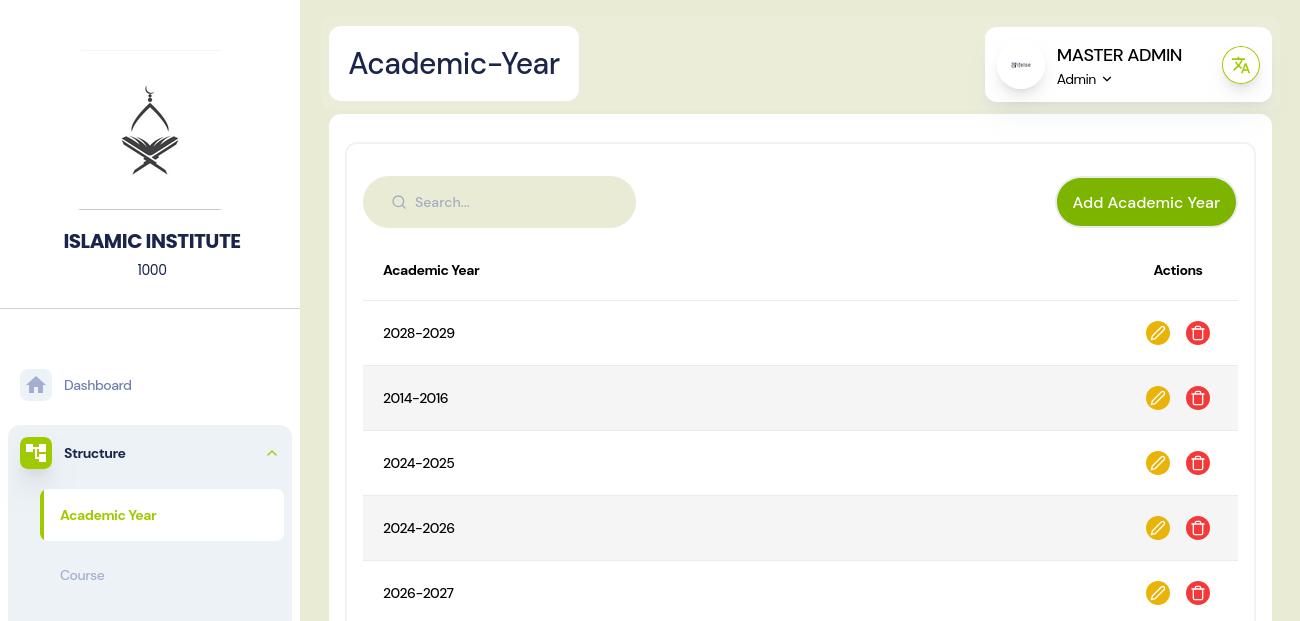Edit the 2024-2025 academic year
1300x621 pixels.
(1157, 463)
